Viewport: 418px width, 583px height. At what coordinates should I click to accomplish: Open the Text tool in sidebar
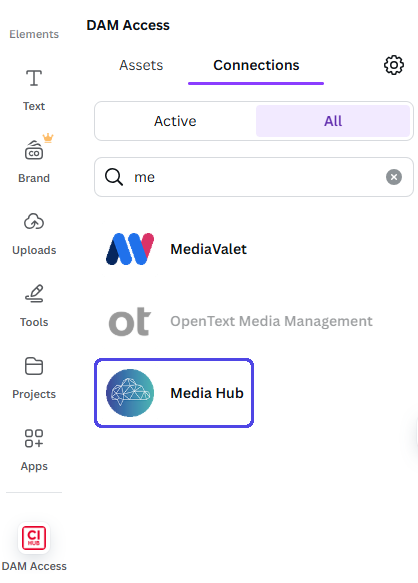point(34,90)
